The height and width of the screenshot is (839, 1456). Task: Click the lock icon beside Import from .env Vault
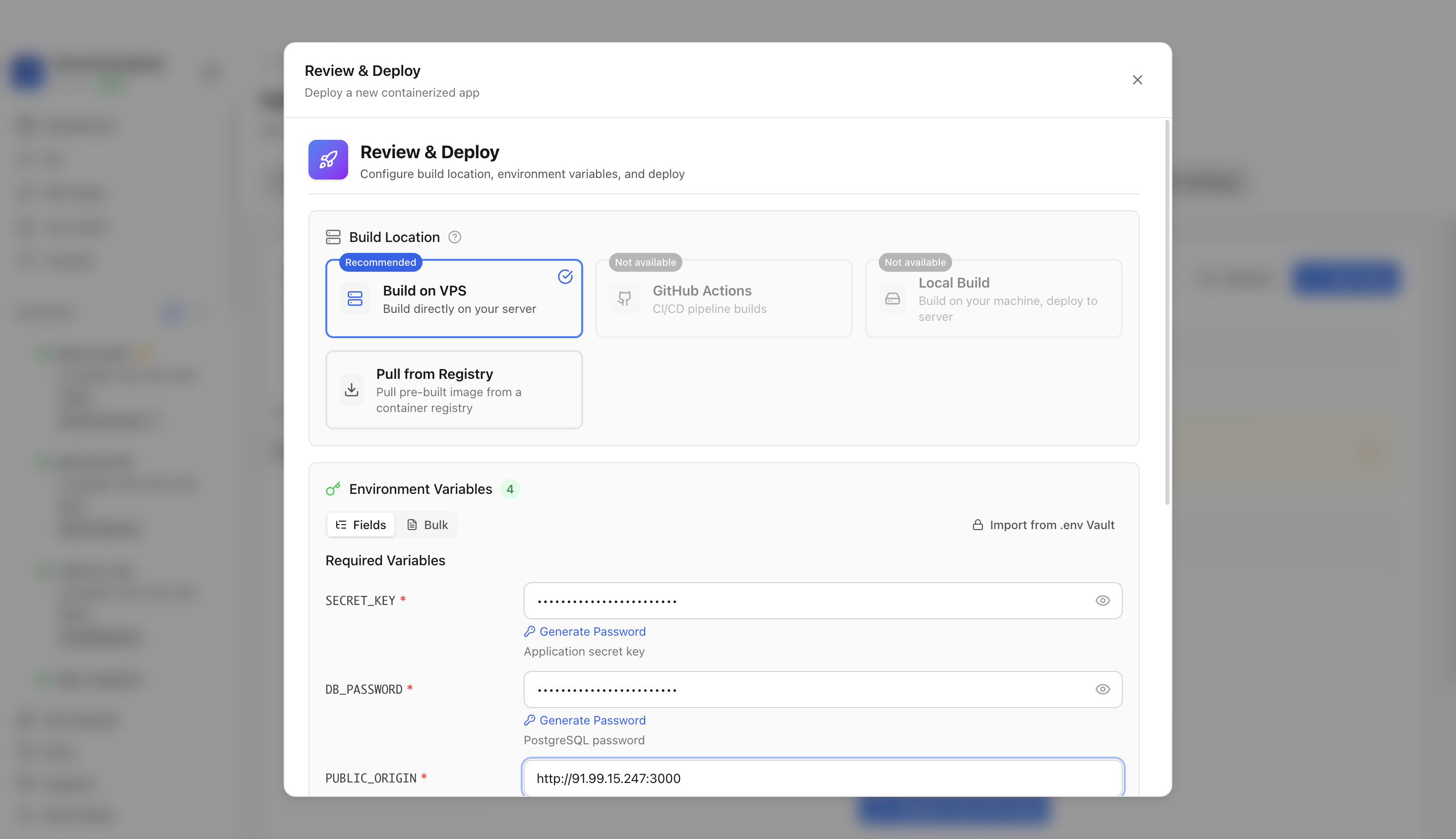978,525
